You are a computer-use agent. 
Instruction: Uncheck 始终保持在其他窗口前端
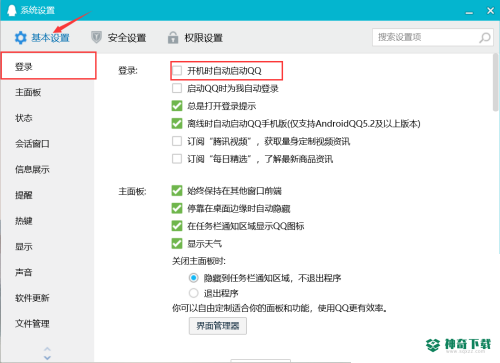pos(177,191)
